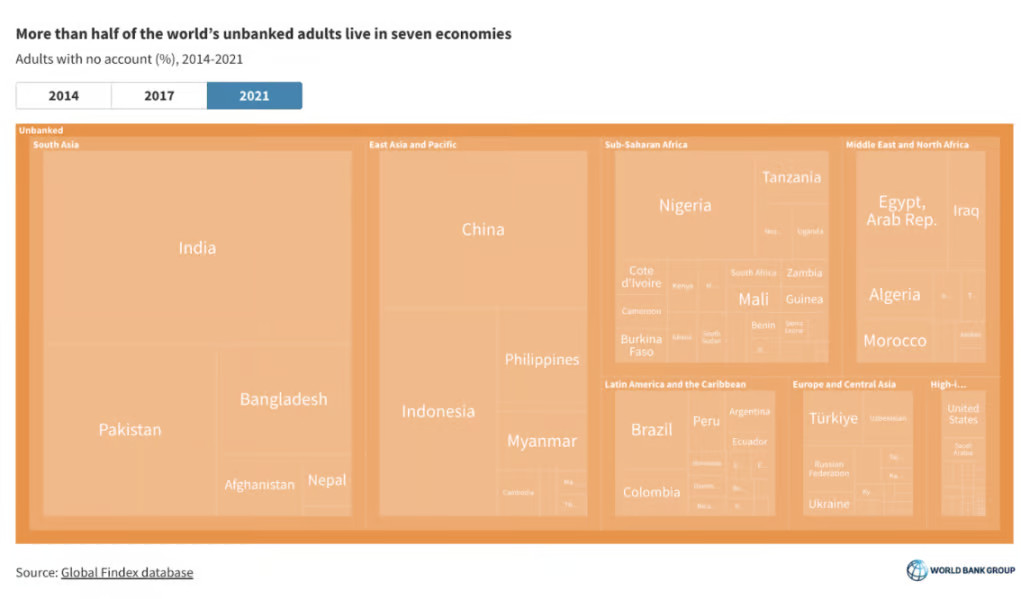The image size is (1021, 599).
Task: Click the Morocco treemap block
Action: 894,341
